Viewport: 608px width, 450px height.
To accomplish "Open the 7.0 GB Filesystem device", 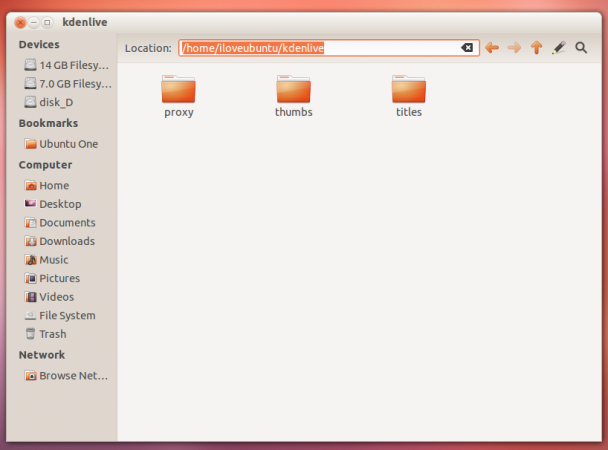I will 67,83.
